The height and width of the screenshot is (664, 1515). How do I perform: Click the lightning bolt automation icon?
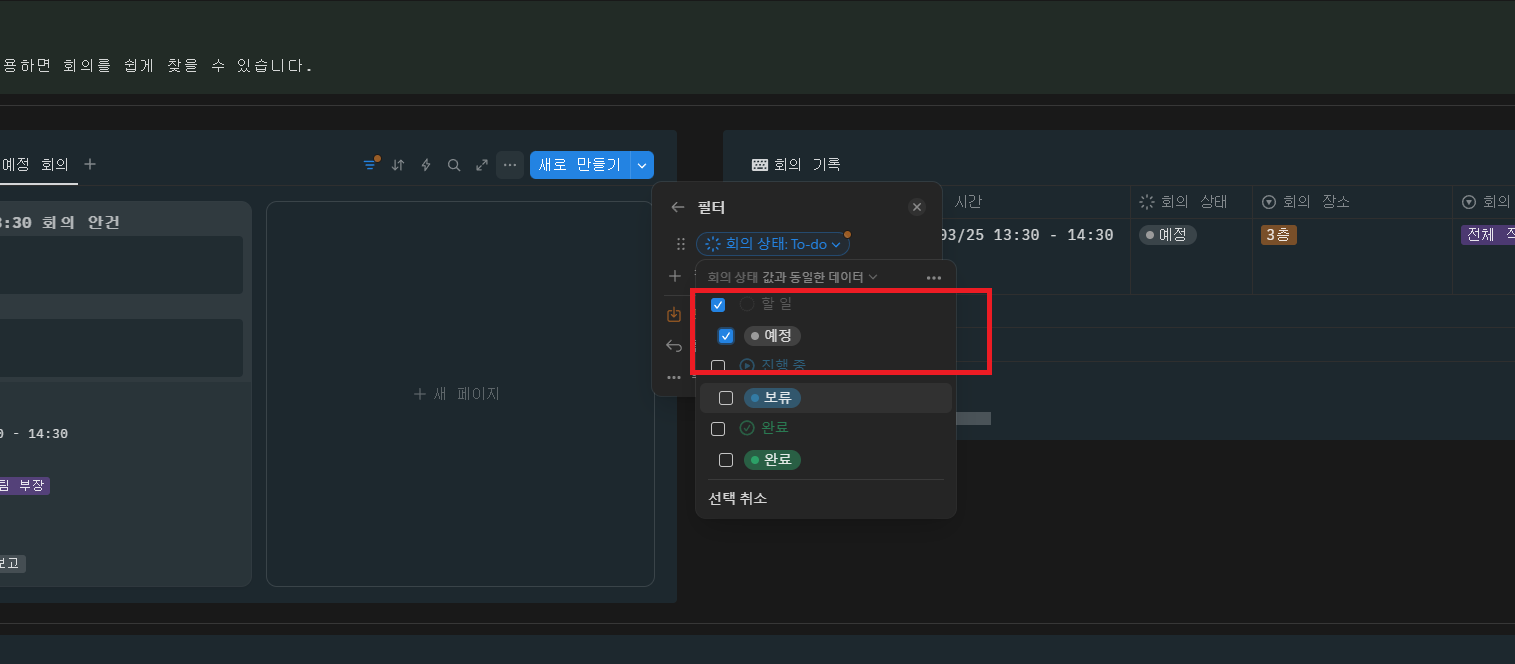coord(426,165)
